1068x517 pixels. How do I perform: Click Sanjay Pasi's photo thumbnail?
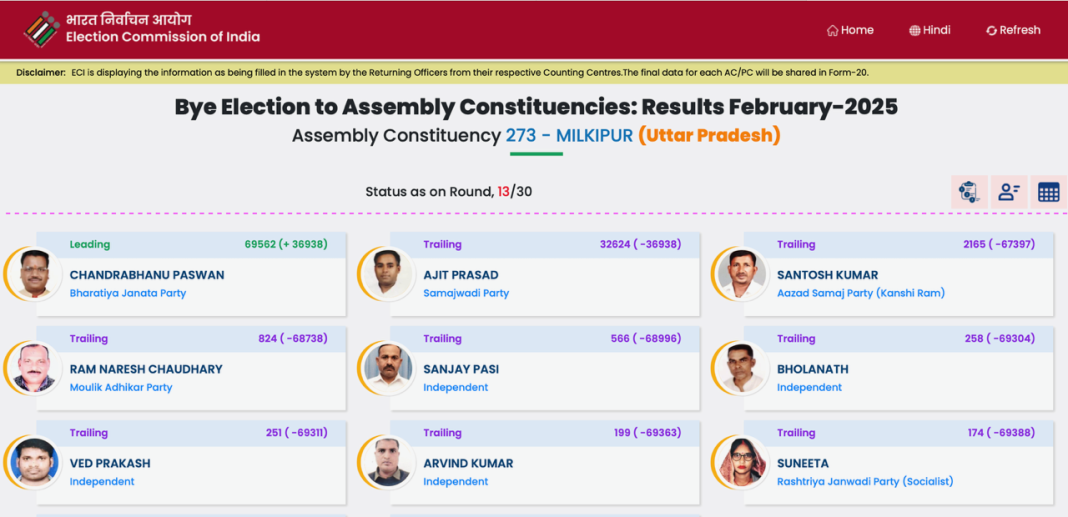click(388, 369)
